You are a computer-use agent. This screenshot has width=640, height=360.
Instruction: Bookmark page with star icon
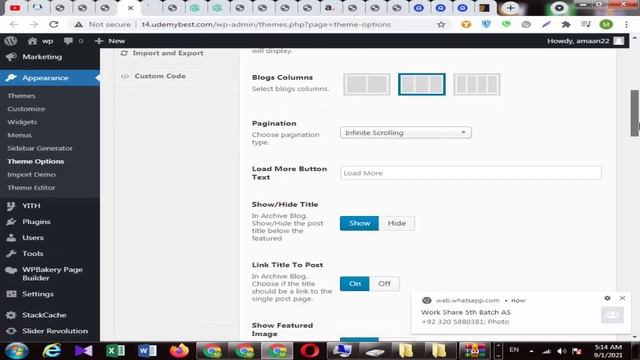coord(441,24)
